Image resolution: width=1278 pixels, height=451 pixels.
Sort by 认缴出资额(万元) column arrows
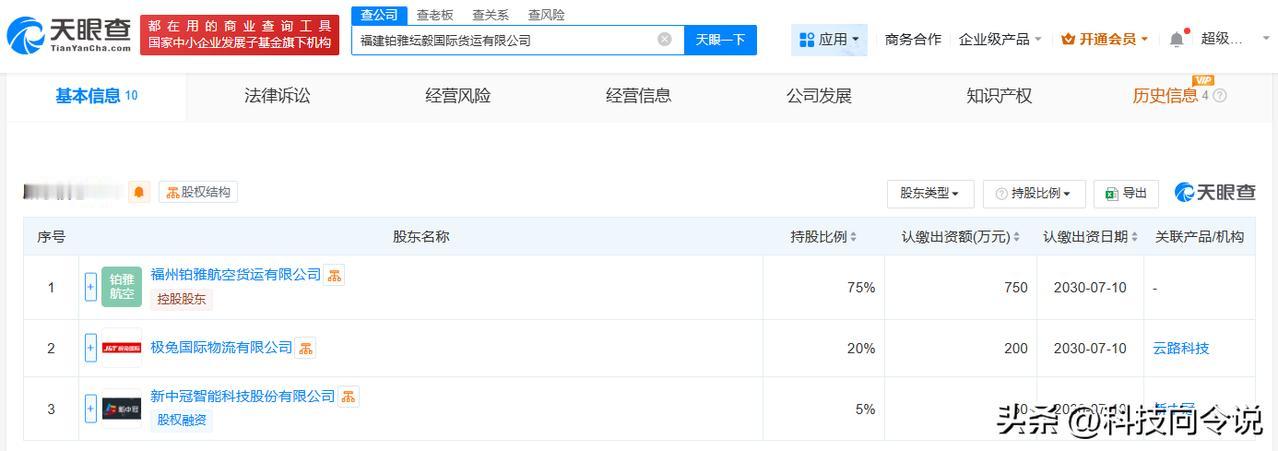coord(1016,237)
